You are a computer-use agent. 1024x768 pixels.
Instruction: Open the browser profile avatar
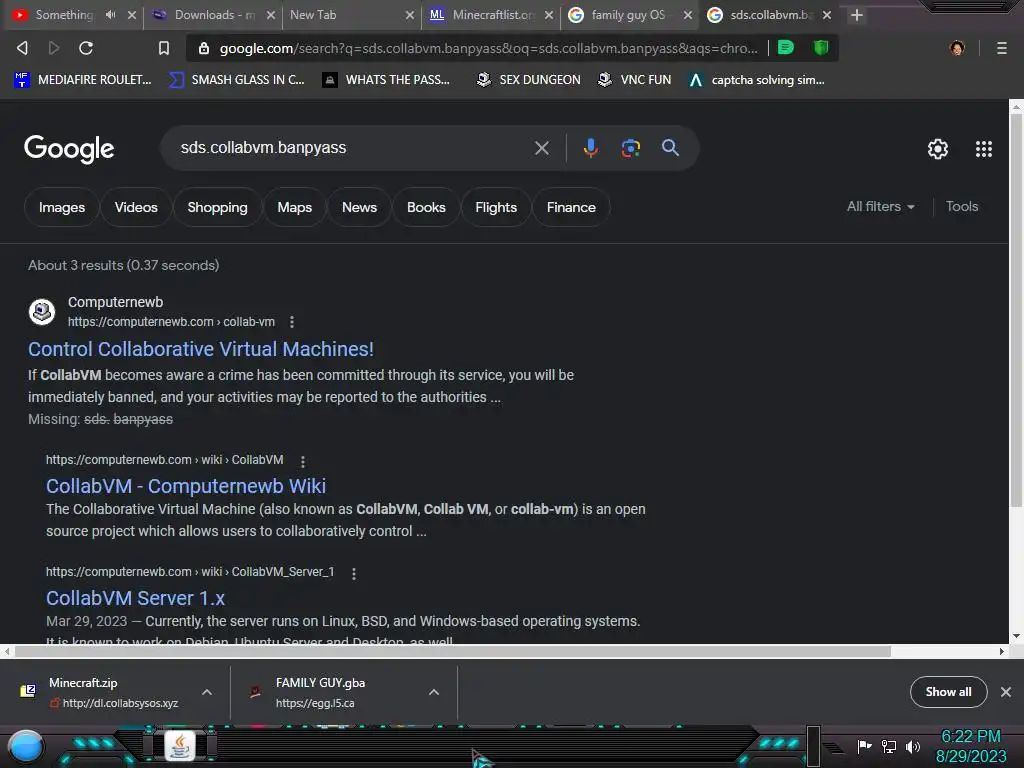[x=957, y=48]
